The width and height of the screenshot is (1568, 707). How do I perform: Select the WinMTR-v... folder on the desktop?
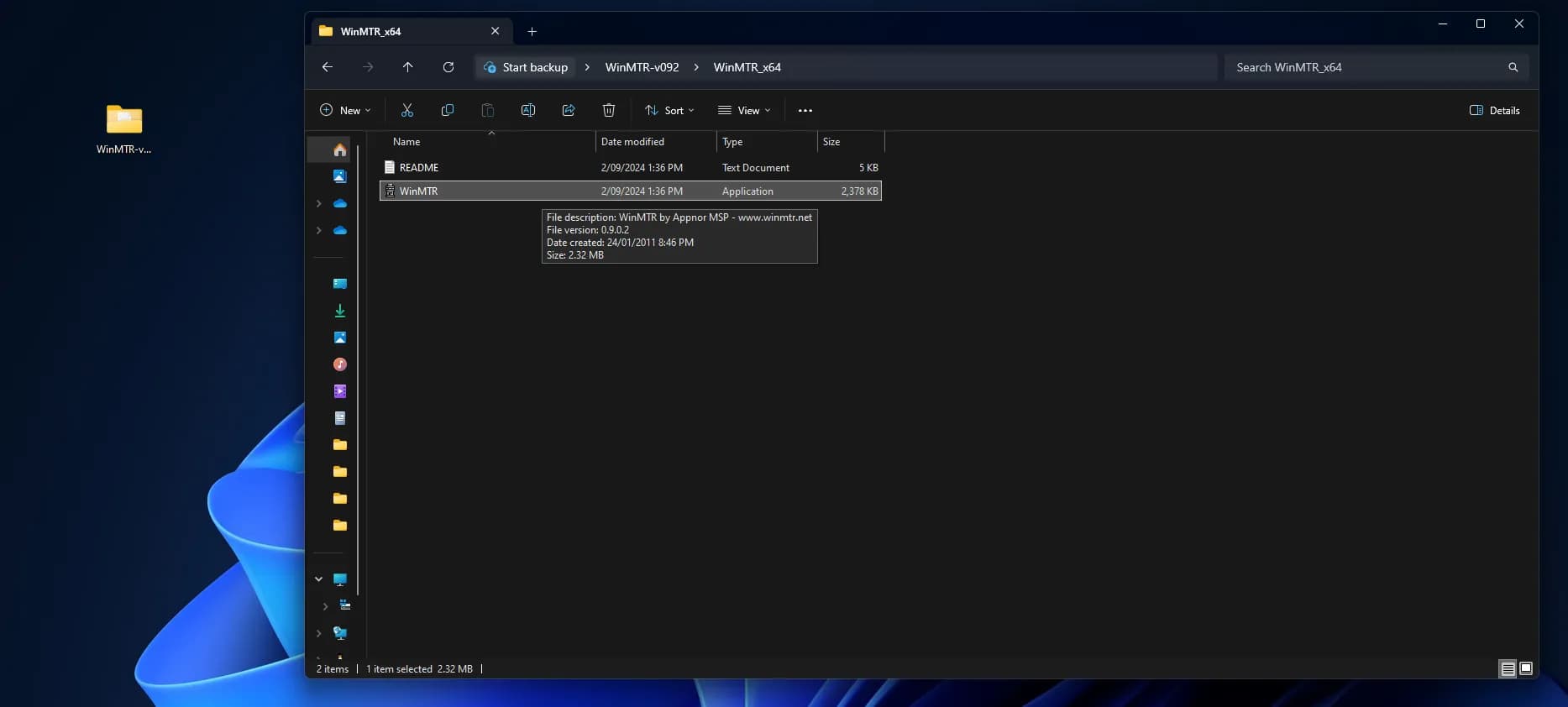[124, 129]
